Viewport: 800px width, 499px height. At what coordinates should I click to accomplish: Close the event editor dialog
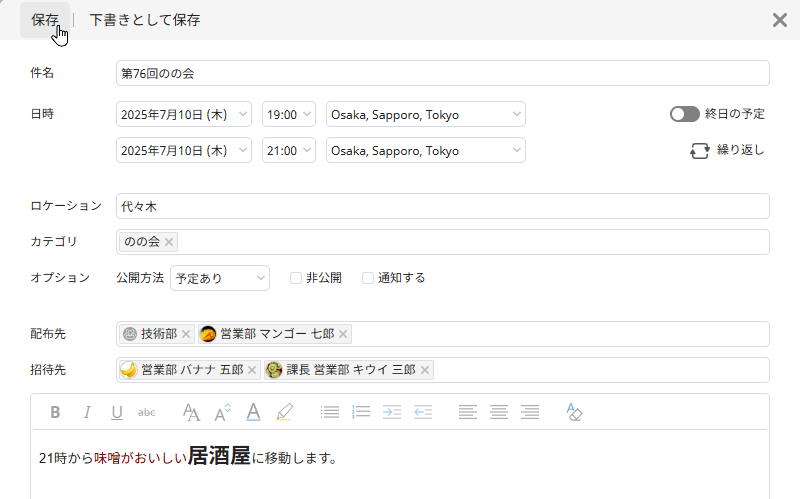(780, 20)
